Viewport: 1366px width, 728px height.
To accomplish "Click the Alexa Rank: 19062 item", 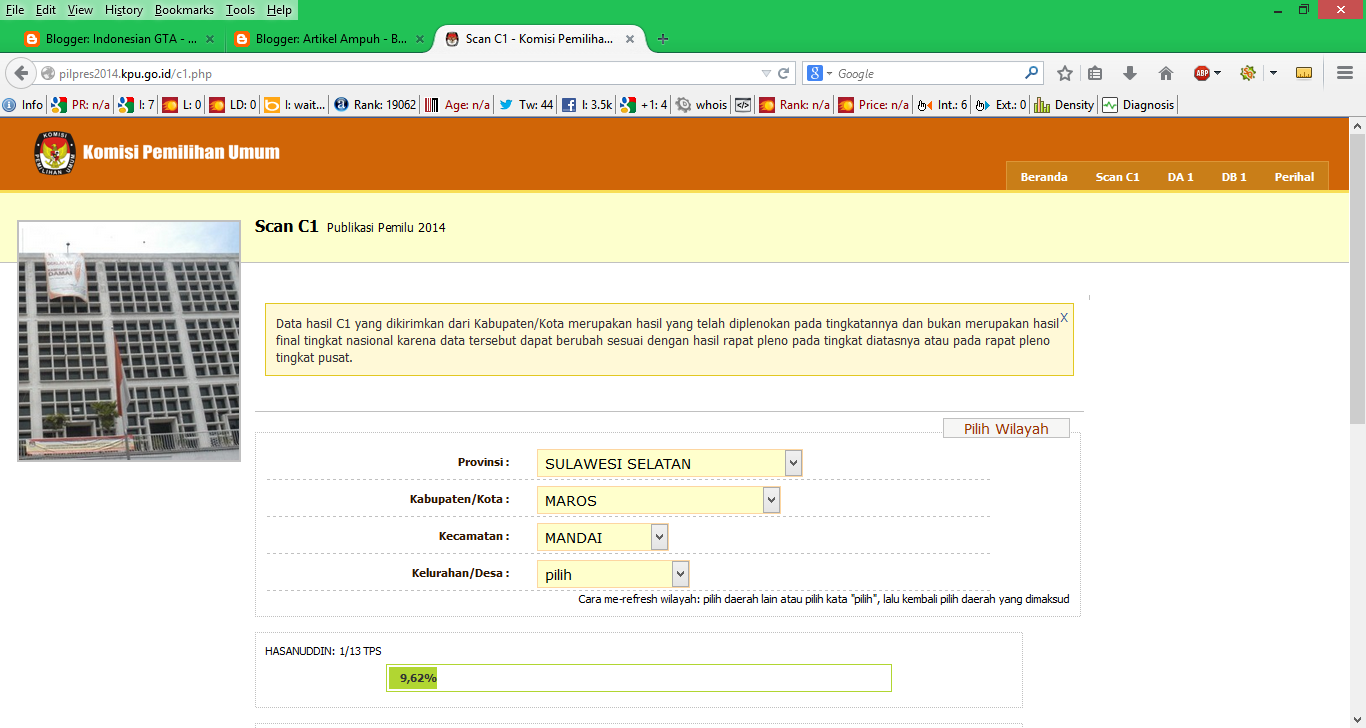I will (375, 104).
